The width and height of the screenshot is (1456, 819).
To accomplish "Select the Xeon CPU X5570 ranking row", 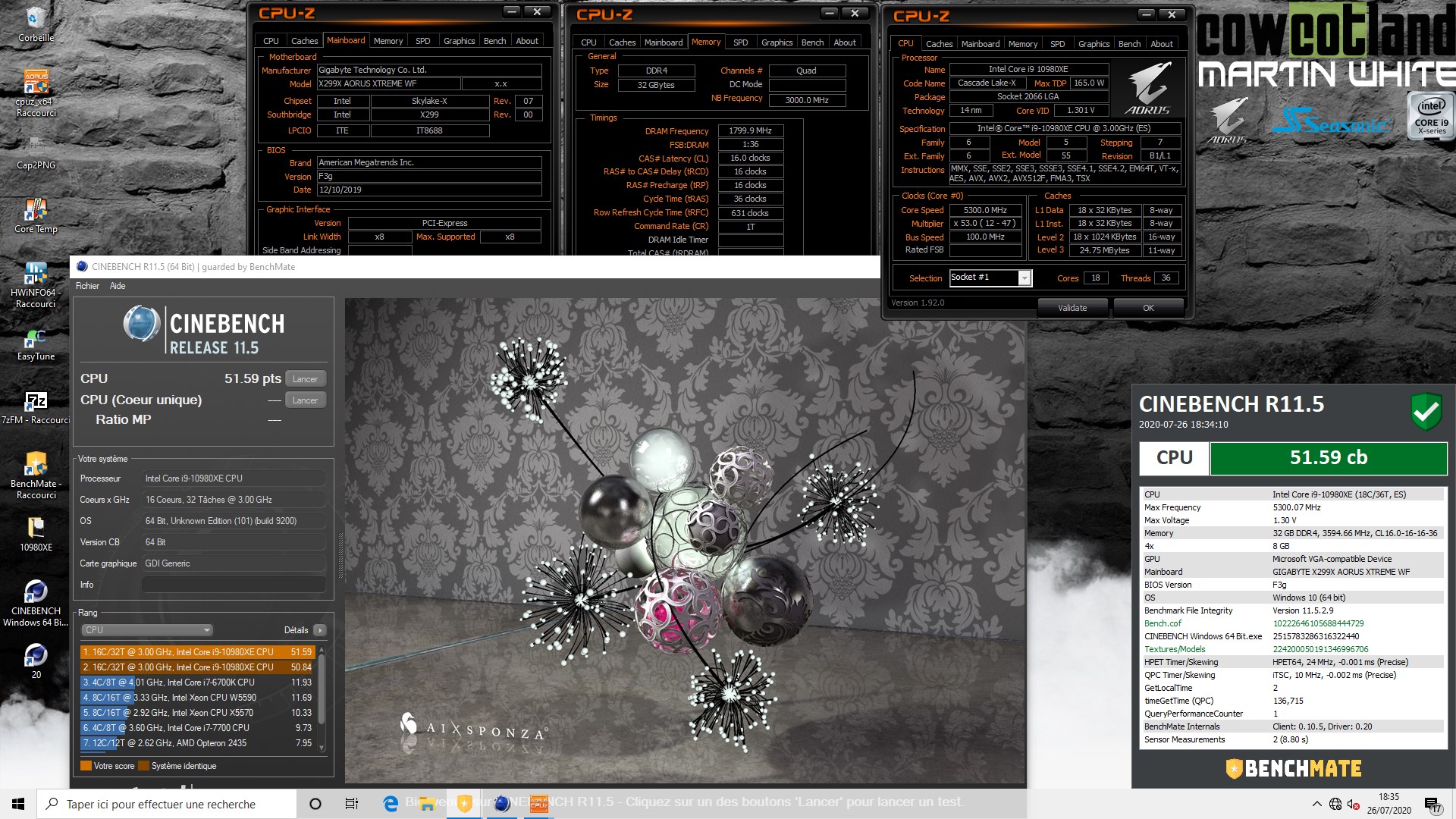I will click(x=197, y=713).
